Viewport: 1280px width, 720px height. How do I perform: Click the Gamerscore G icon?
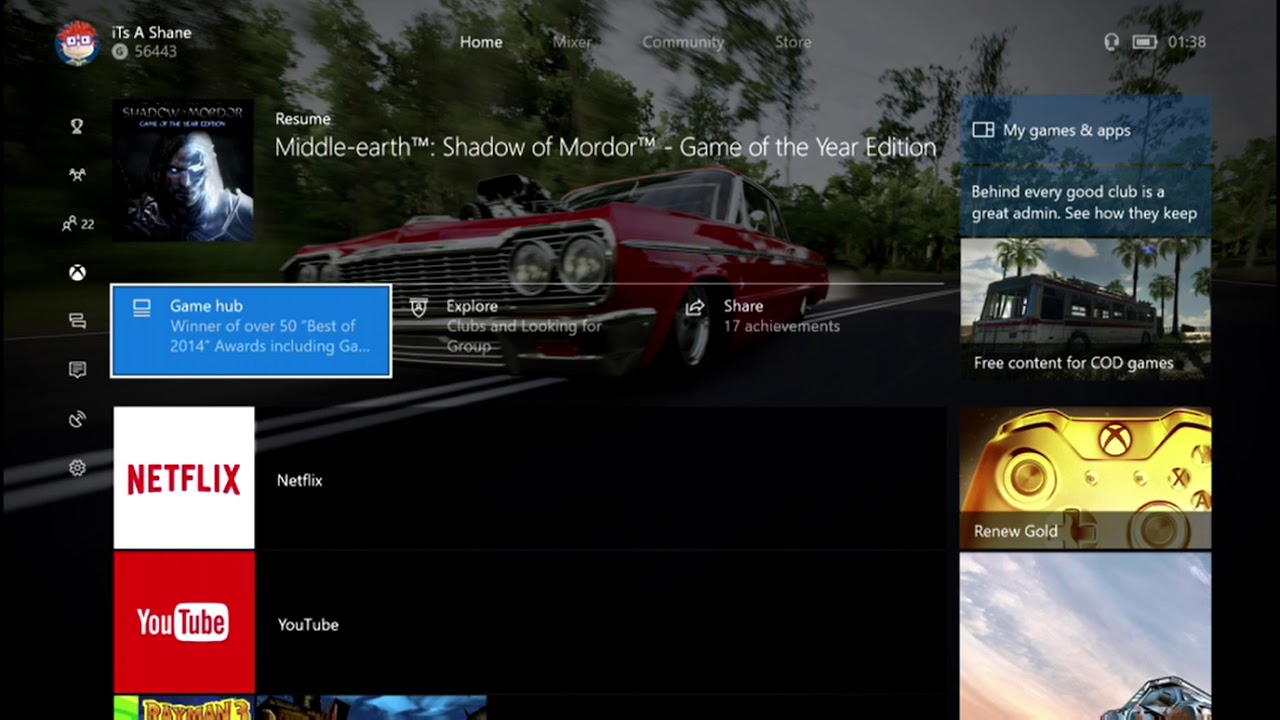coord(120,51)
